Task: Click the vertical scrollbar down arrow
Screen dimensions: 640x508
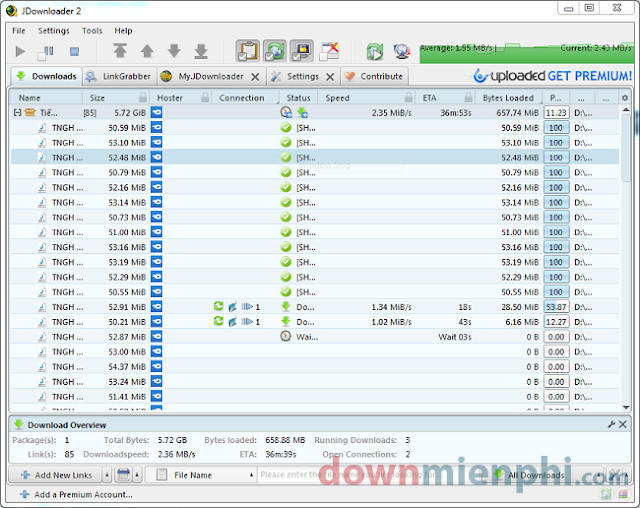Action: (x=626, y=407)
